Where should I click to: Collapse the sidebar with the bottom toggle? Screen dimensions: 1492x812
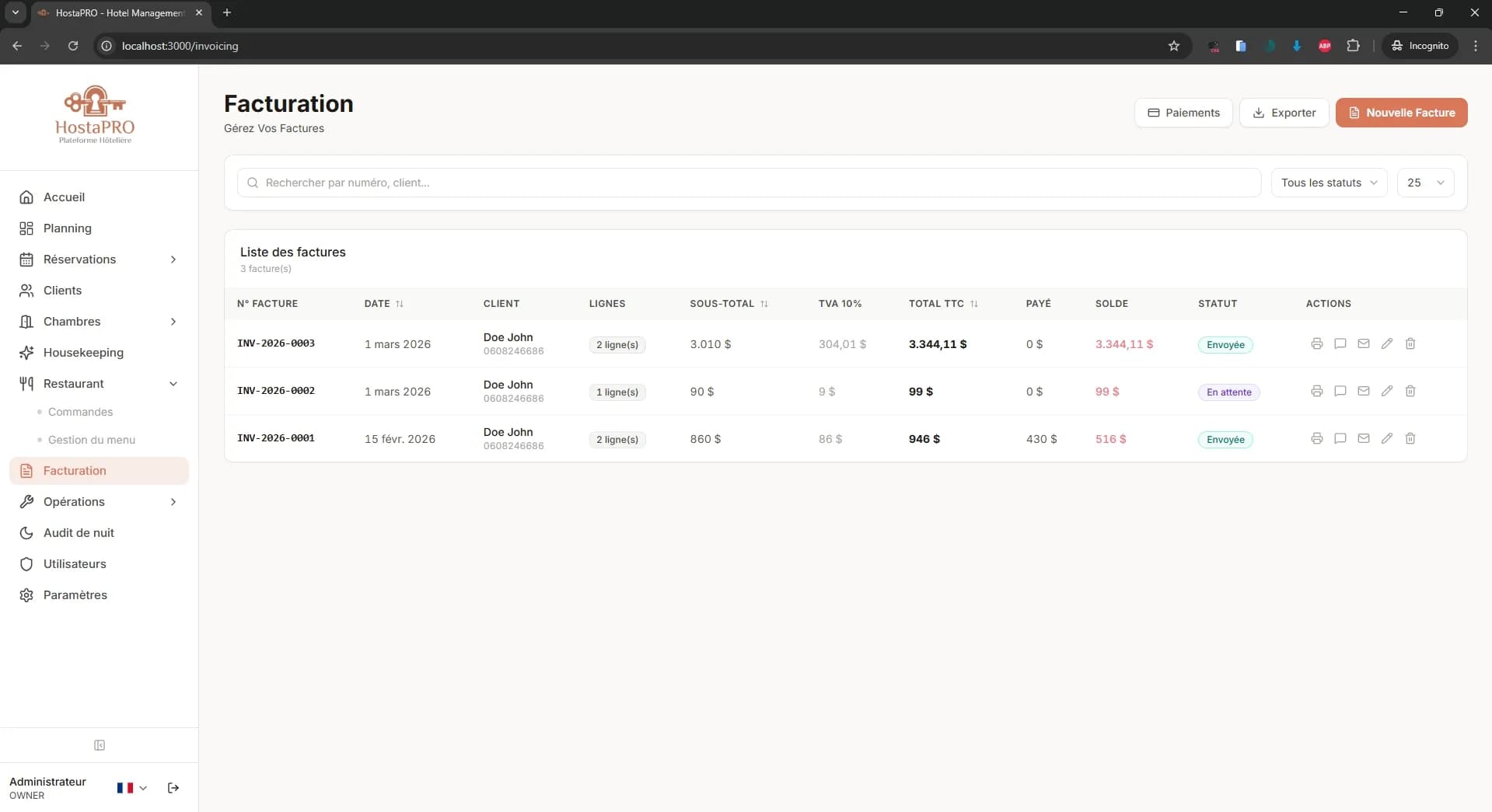99,745
